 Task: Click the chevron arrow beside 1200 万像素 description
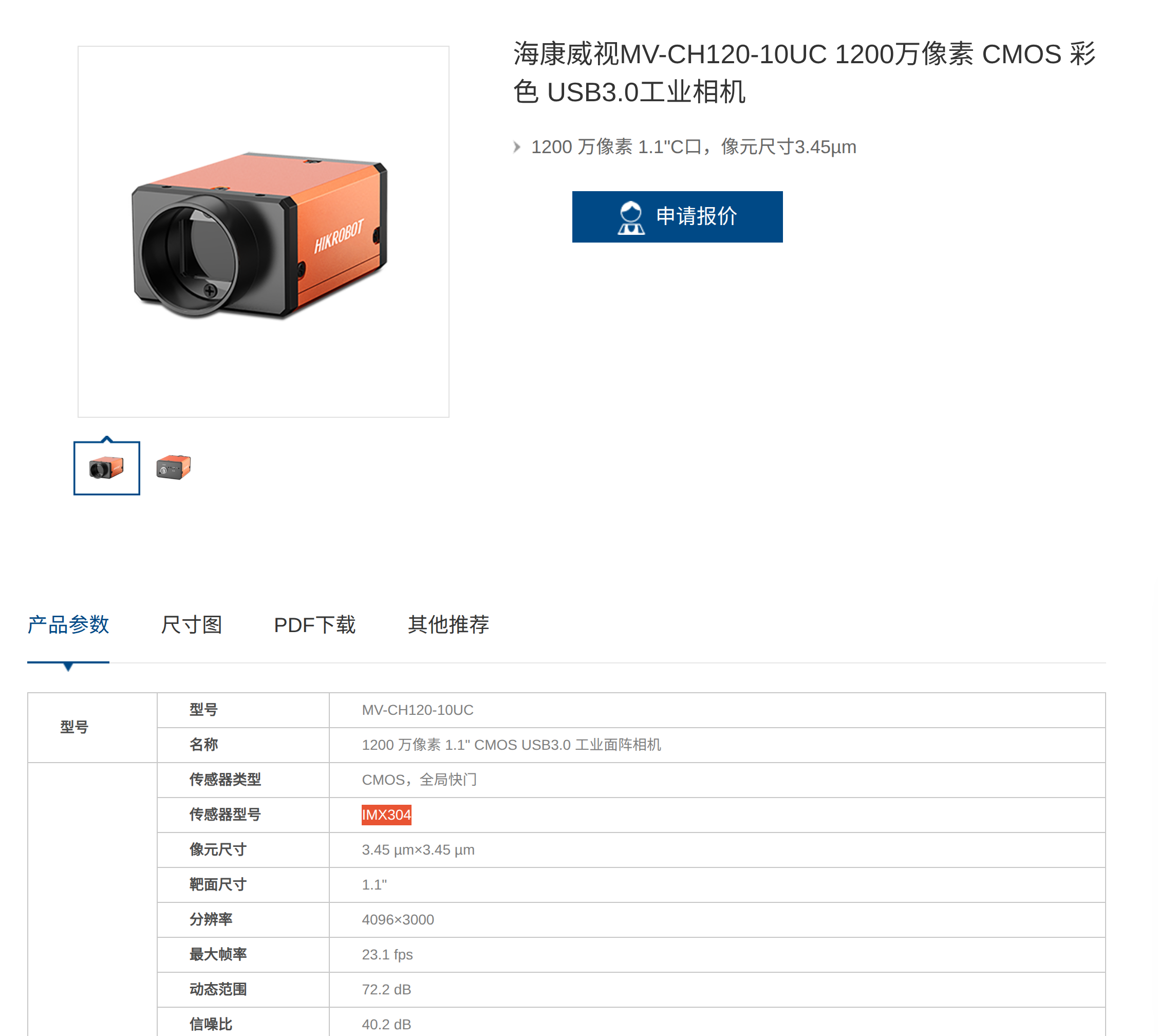click(x=517, y=147)
